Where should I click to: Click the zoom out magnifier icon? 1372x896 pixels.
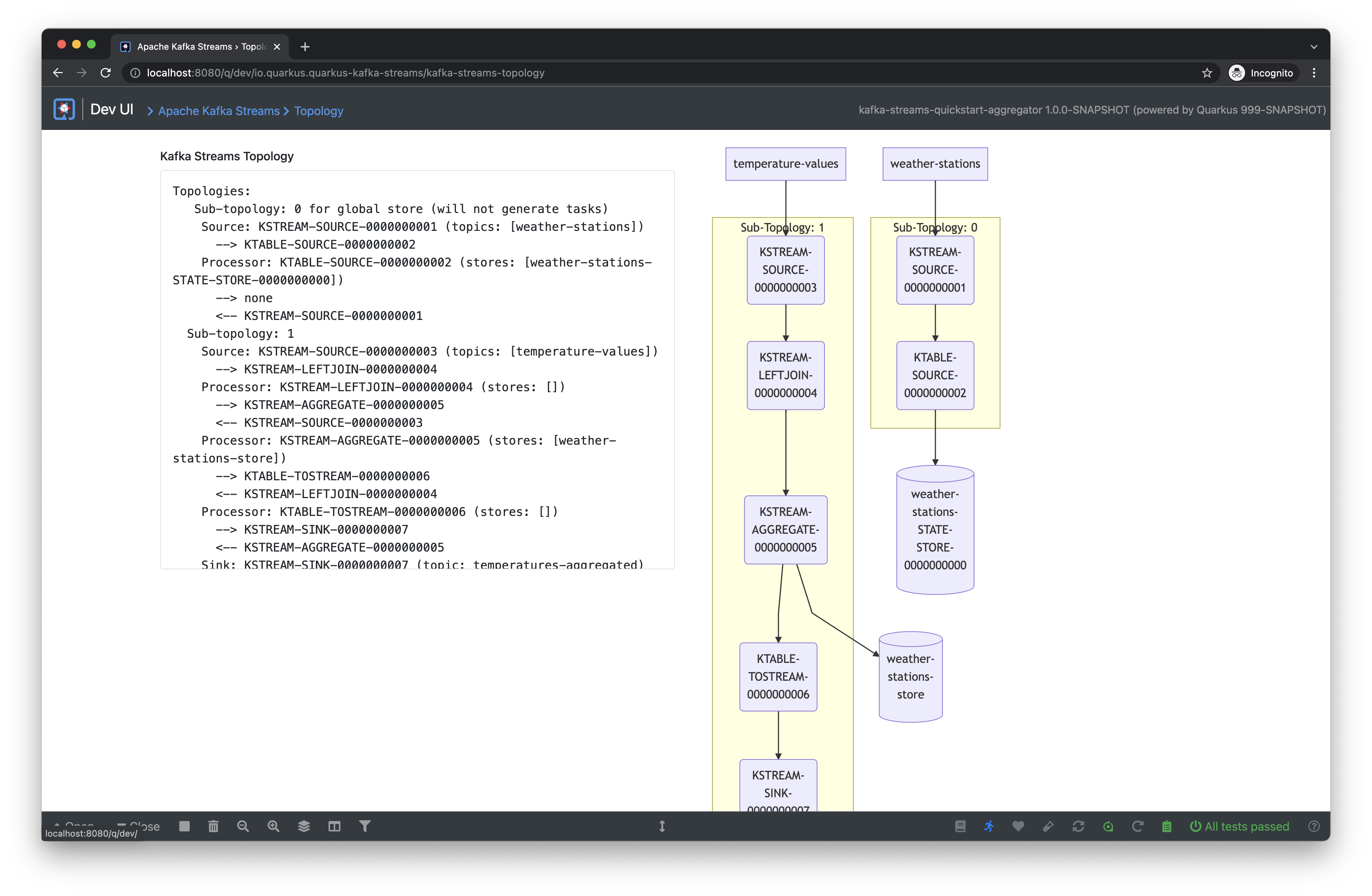point(243,826)
